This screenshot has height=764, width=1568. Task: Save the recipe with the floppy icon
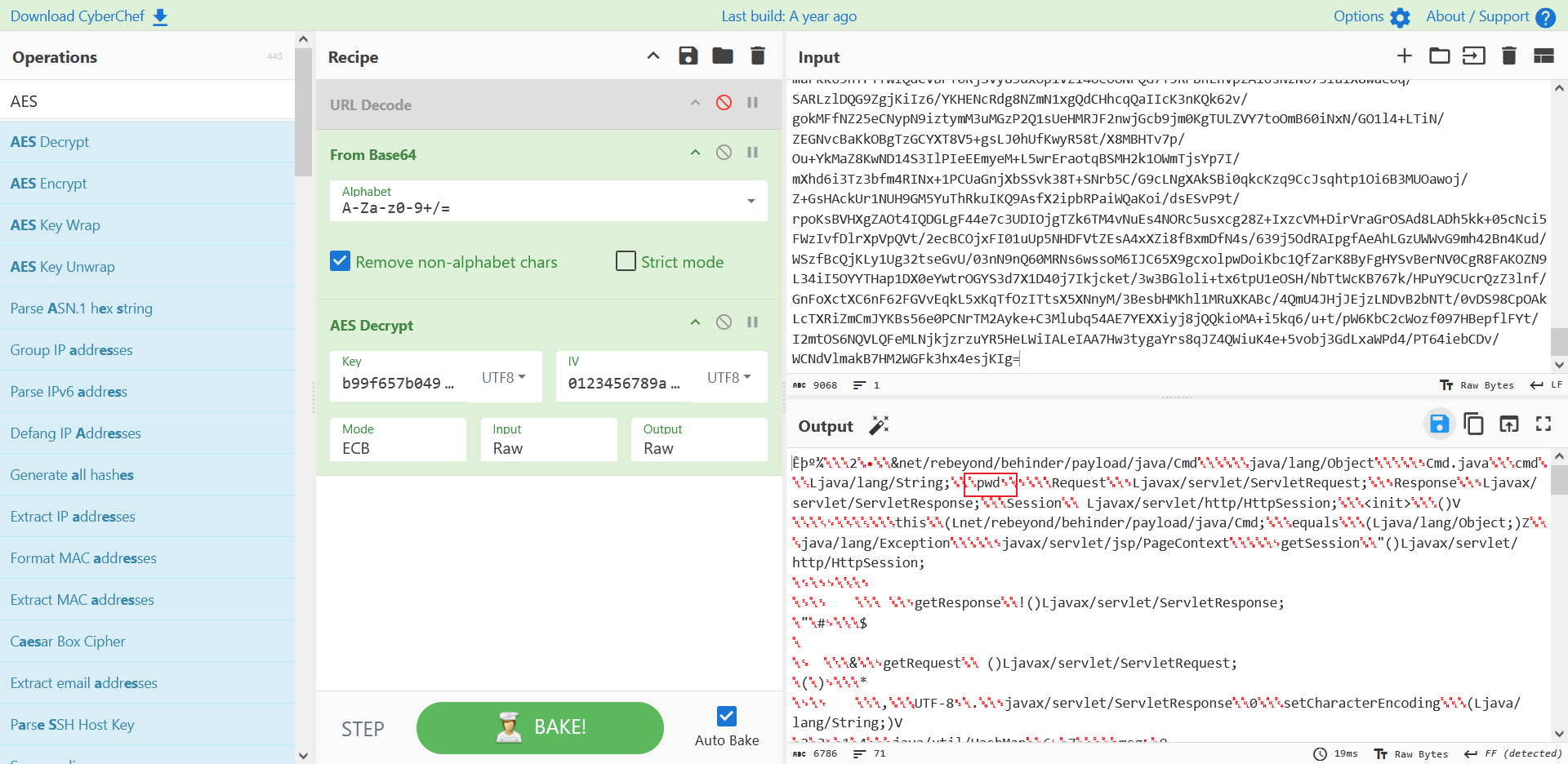pyautogui.click(x=688, y=56)
